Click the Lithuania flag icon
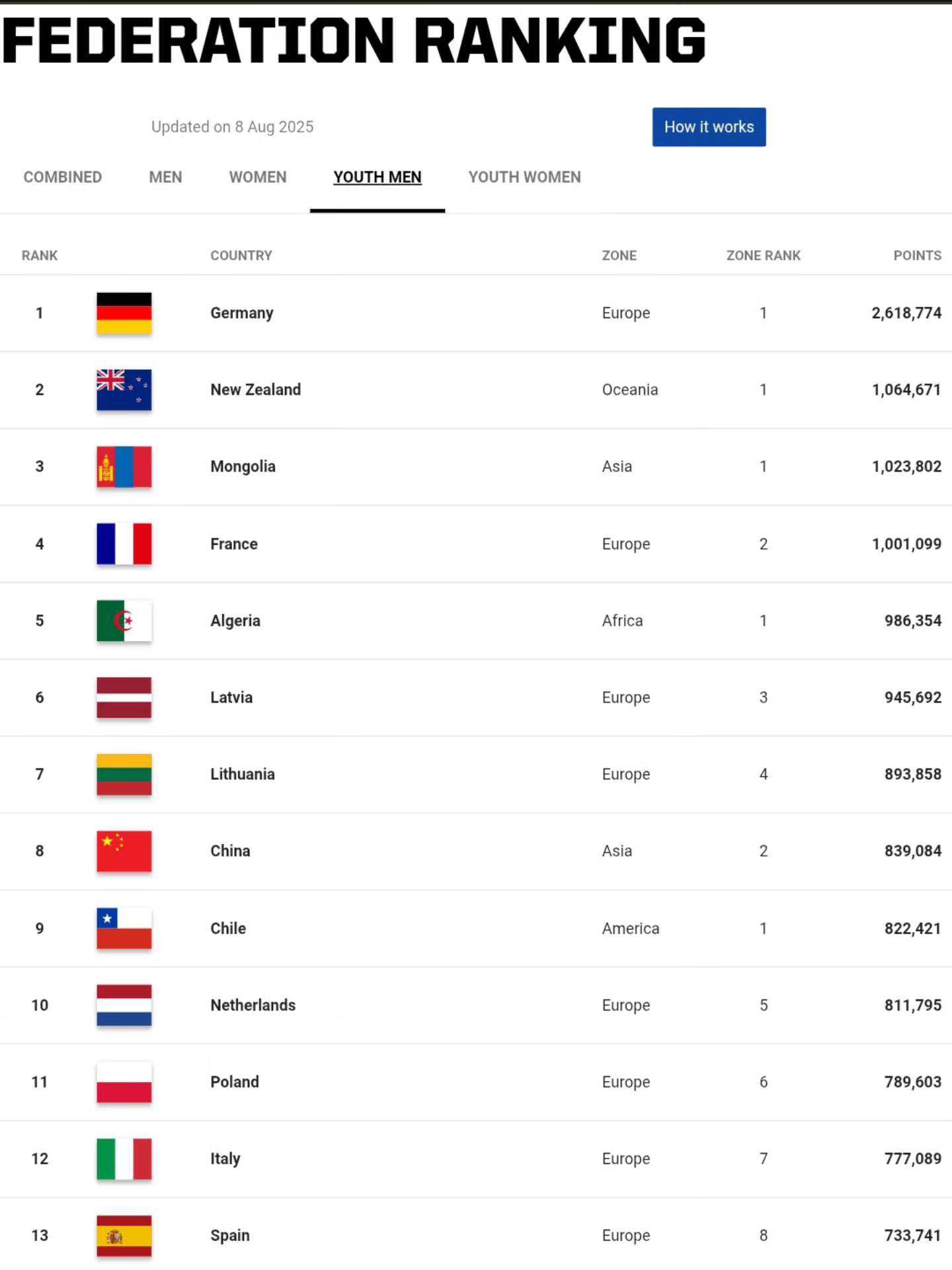The image size is (952, 1270). click(x=124, y=774)
